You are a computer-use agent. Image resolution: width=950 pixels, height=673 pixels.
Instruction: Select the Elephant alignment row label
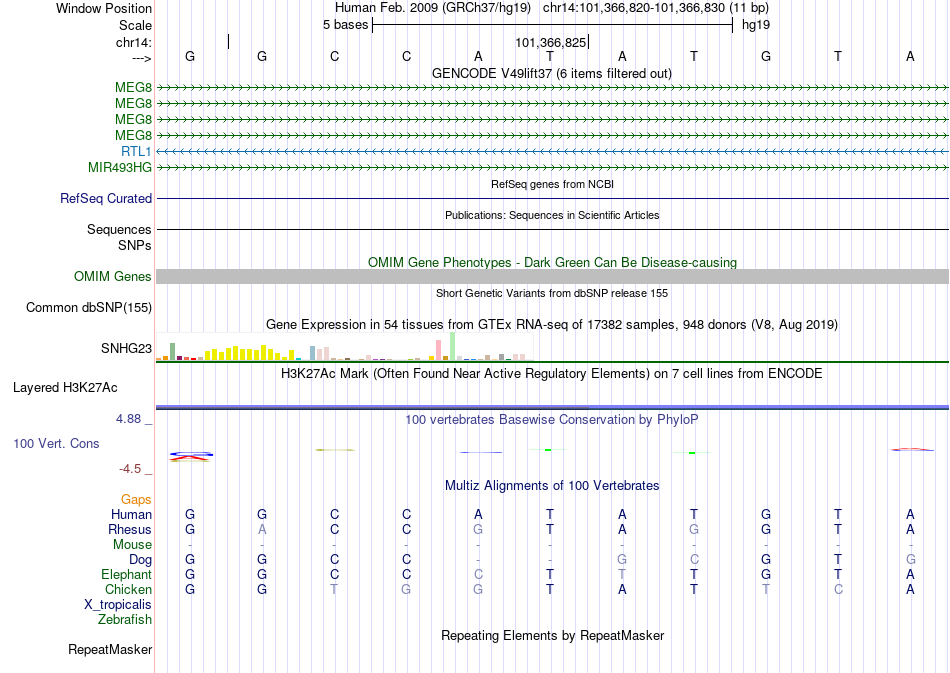point(127,575)
